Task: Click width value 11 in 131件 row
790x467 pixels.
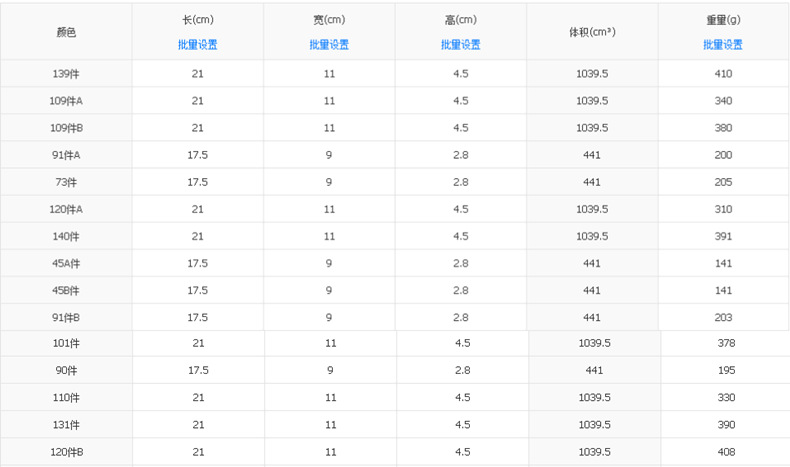Action: [x=331, y=425]
